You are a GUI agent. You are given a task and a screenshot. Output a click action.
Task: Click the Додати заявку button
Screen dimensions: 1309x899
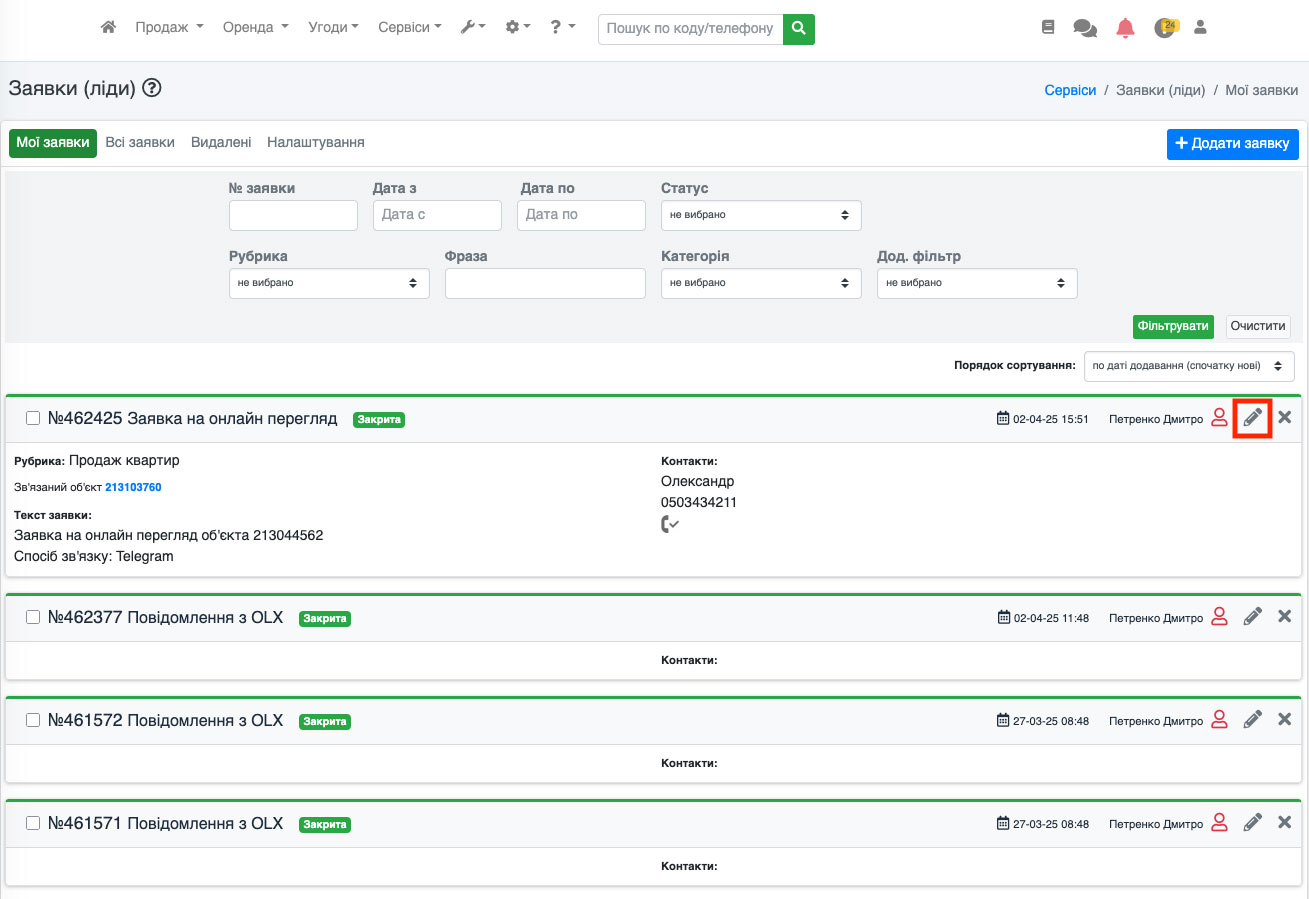pos(1232,143)
